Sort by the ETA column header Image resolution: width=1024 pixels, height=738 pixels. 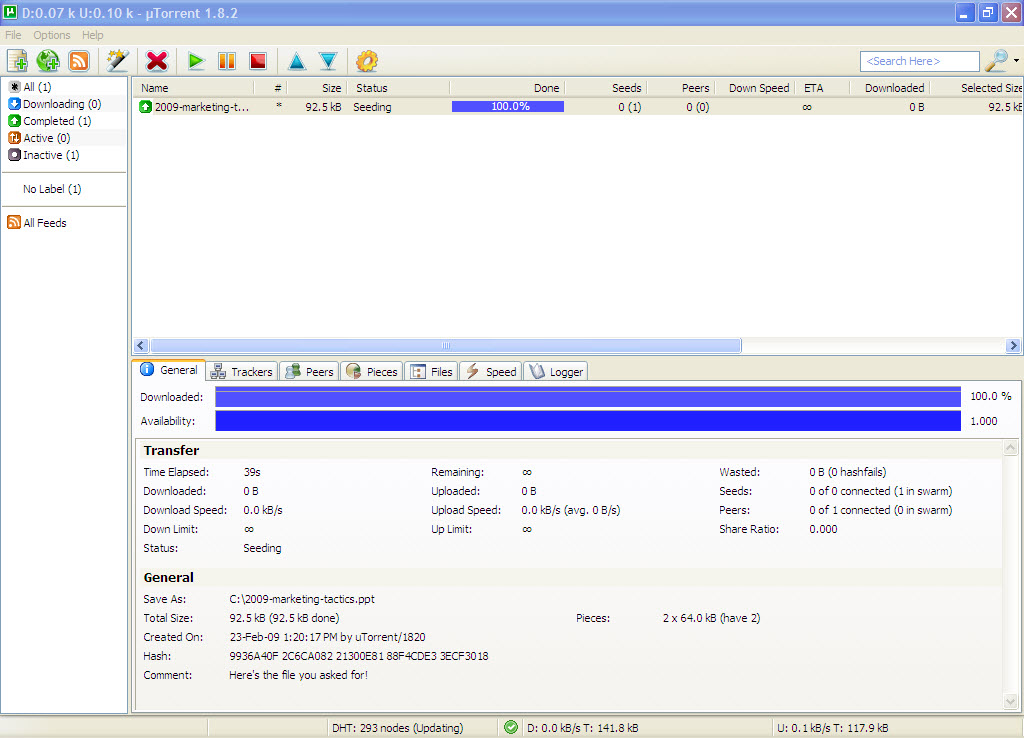[824, 88]
